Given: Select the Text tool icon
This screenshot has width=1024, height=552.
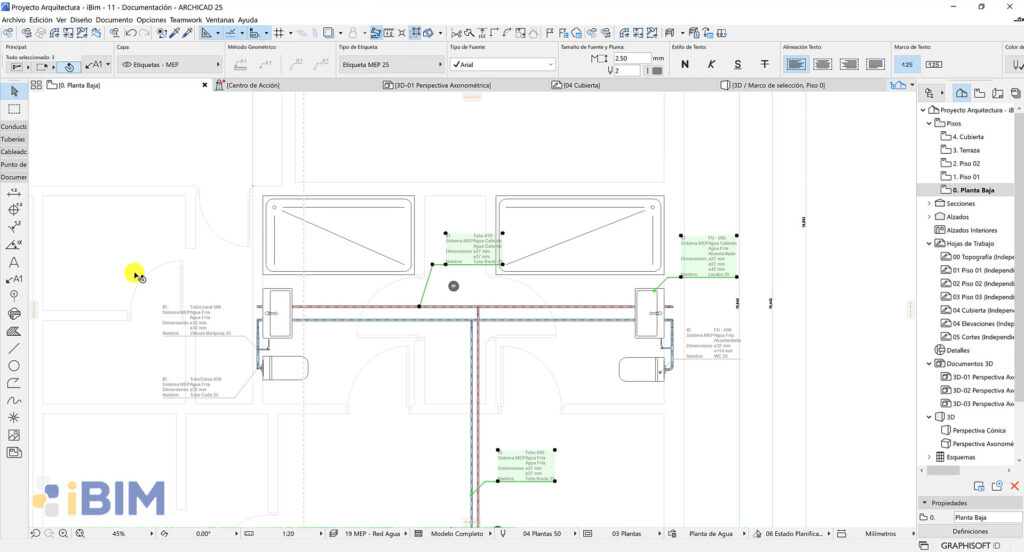Looking at the screenshot, I should click(14, 262).
